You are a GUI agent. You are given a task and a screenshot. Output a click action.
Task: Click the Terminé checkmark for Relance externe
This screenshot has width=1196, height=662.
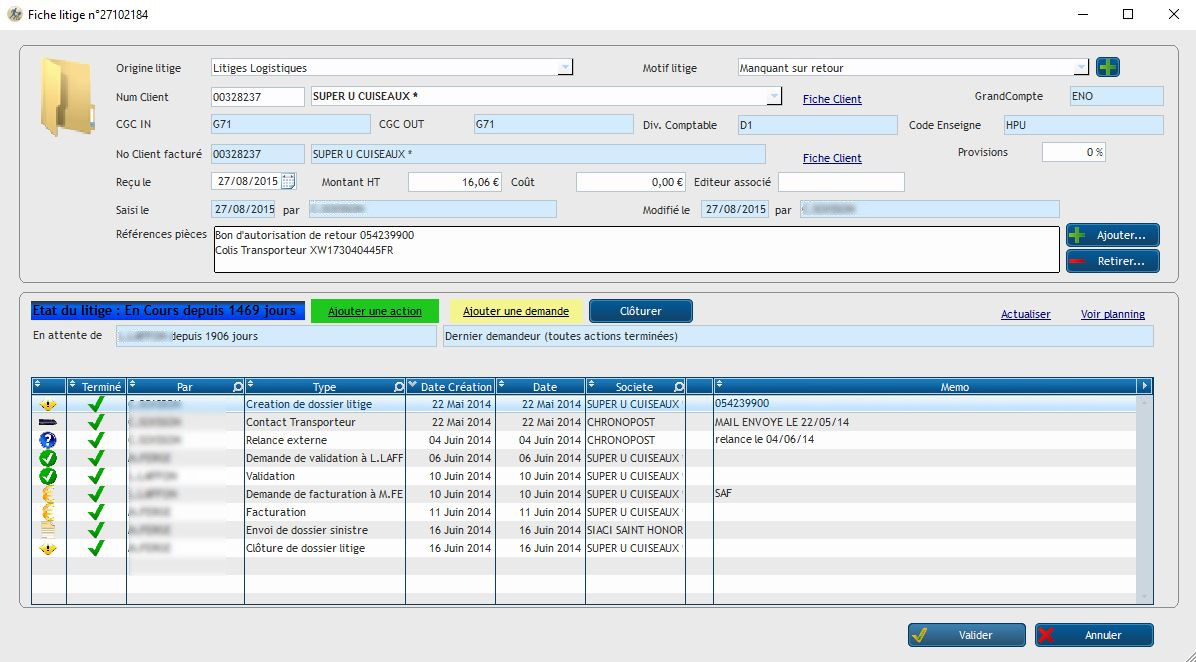[96, 440]
